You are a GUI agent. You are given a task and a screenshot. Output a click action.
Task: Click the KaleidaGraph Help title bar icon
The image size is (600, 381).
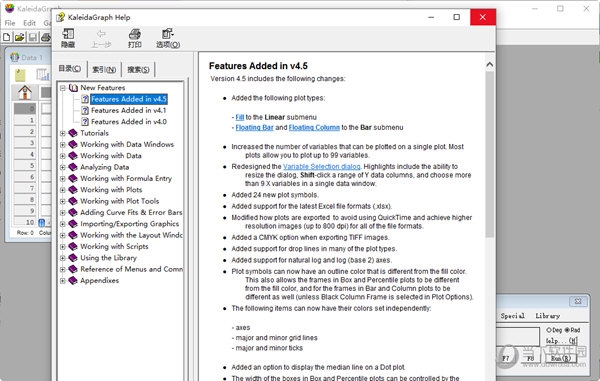point(60,17)
